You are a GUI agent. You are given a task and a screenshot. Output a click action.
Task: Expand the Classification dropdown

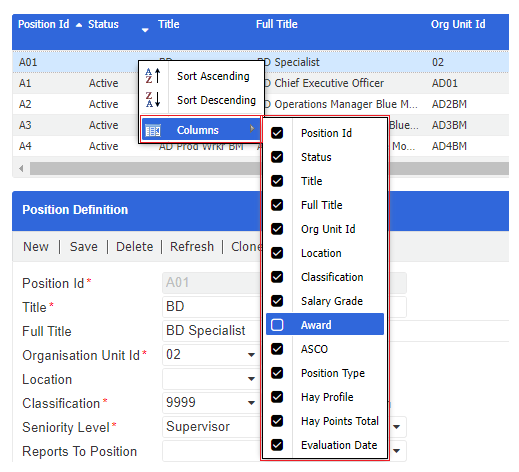(x=252, y=403)
